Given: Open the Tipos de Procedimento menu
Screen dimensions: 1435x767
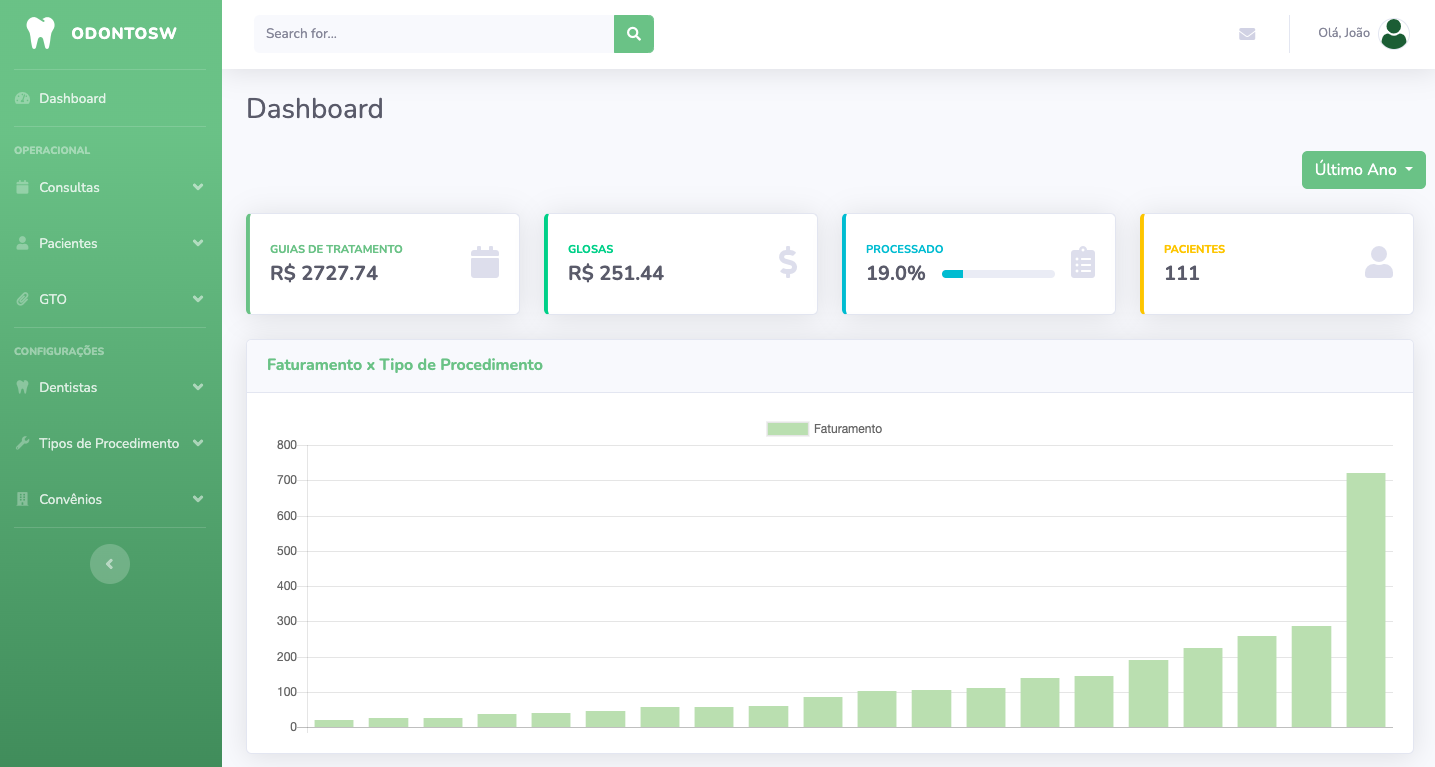Looking at the screenshot, I should tap(110, 443).
